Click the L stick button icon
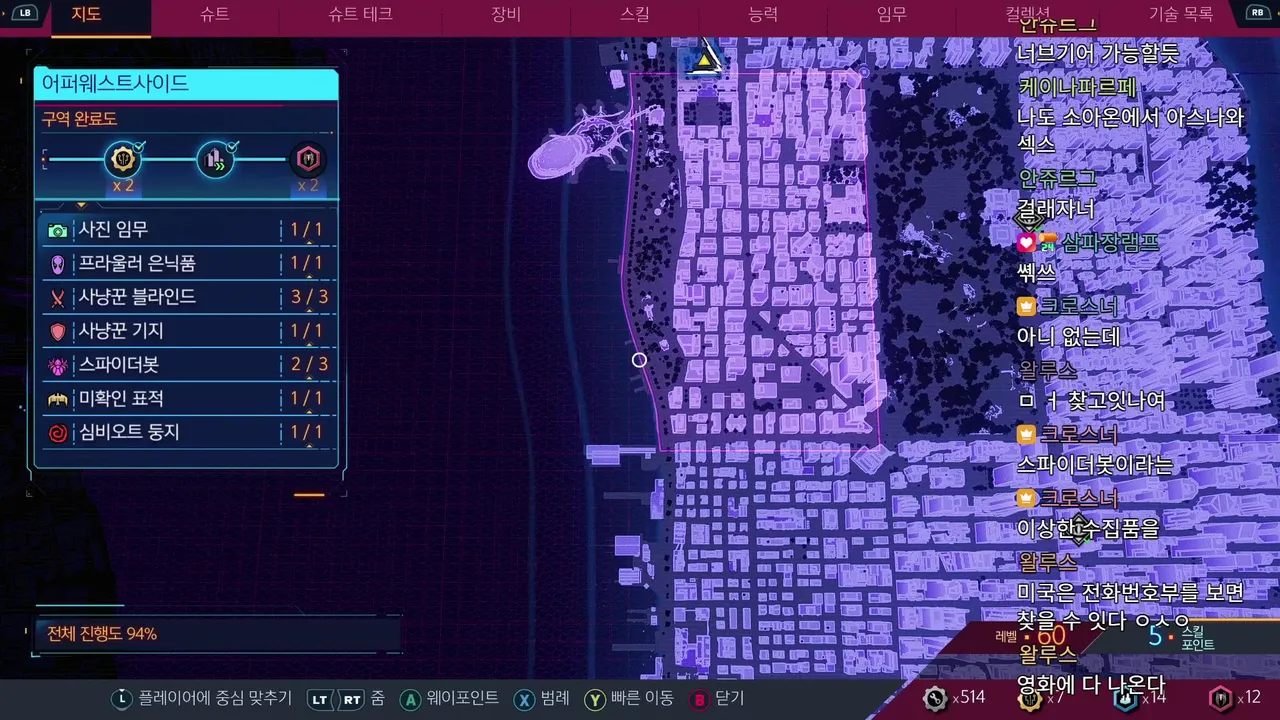 (122, 699)
